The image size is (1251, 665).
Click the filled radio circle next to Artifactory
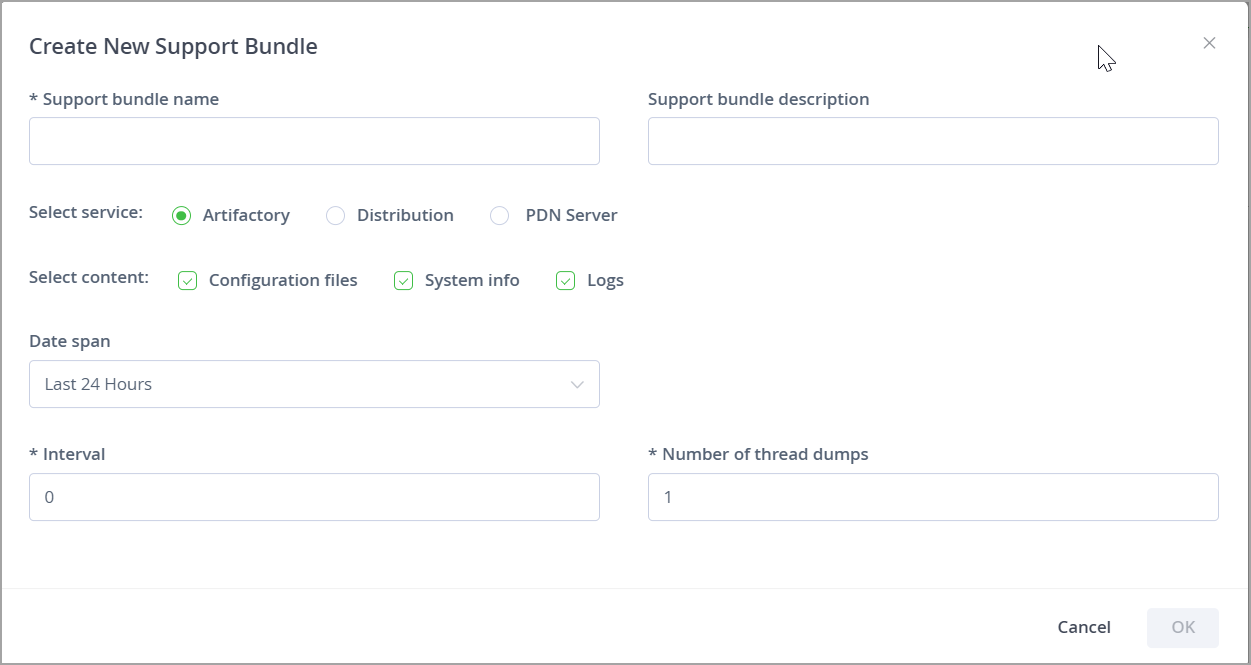point(181,215)
